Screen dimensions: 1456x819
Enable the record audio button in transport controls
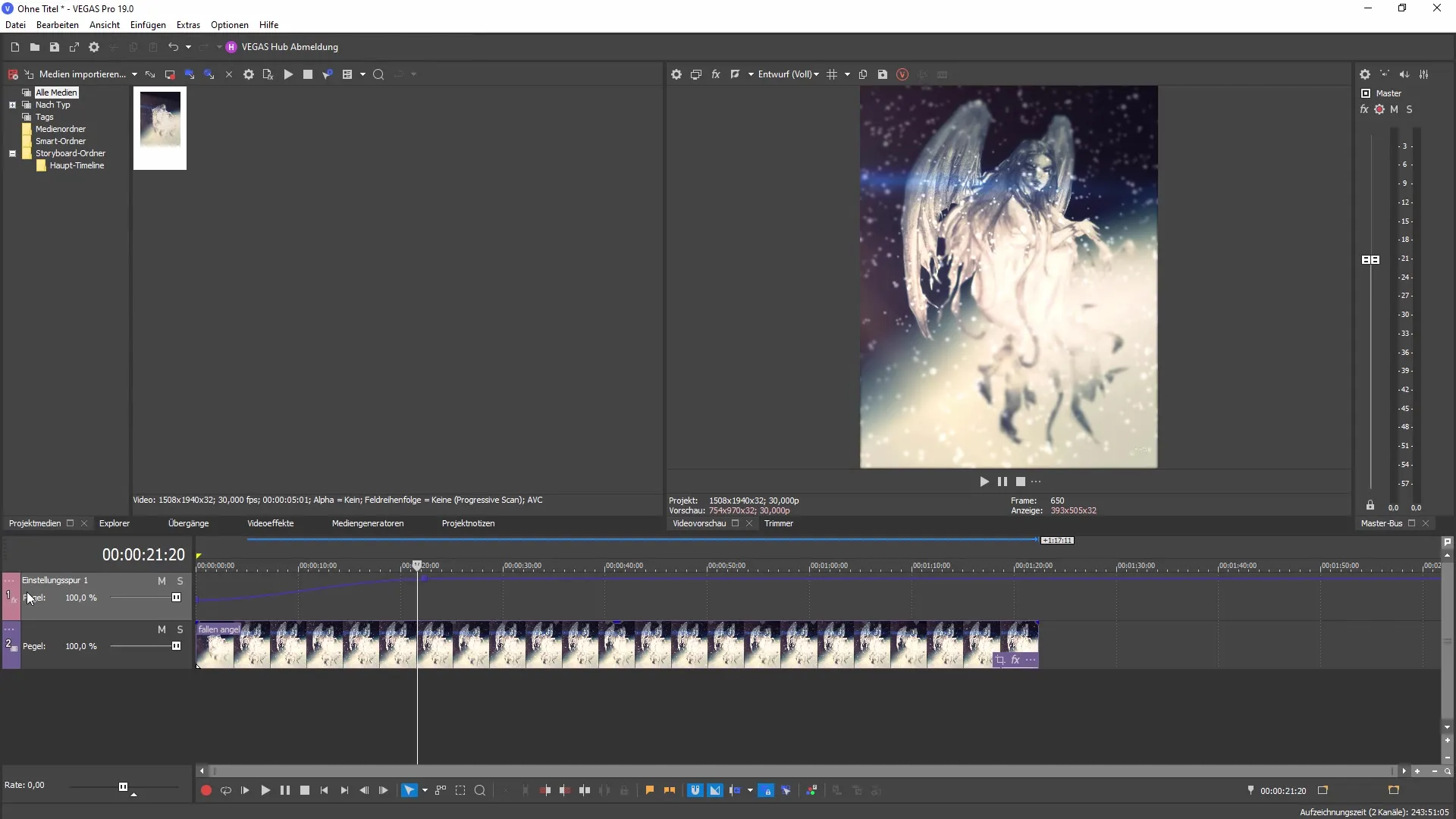[x=206, y=790]
